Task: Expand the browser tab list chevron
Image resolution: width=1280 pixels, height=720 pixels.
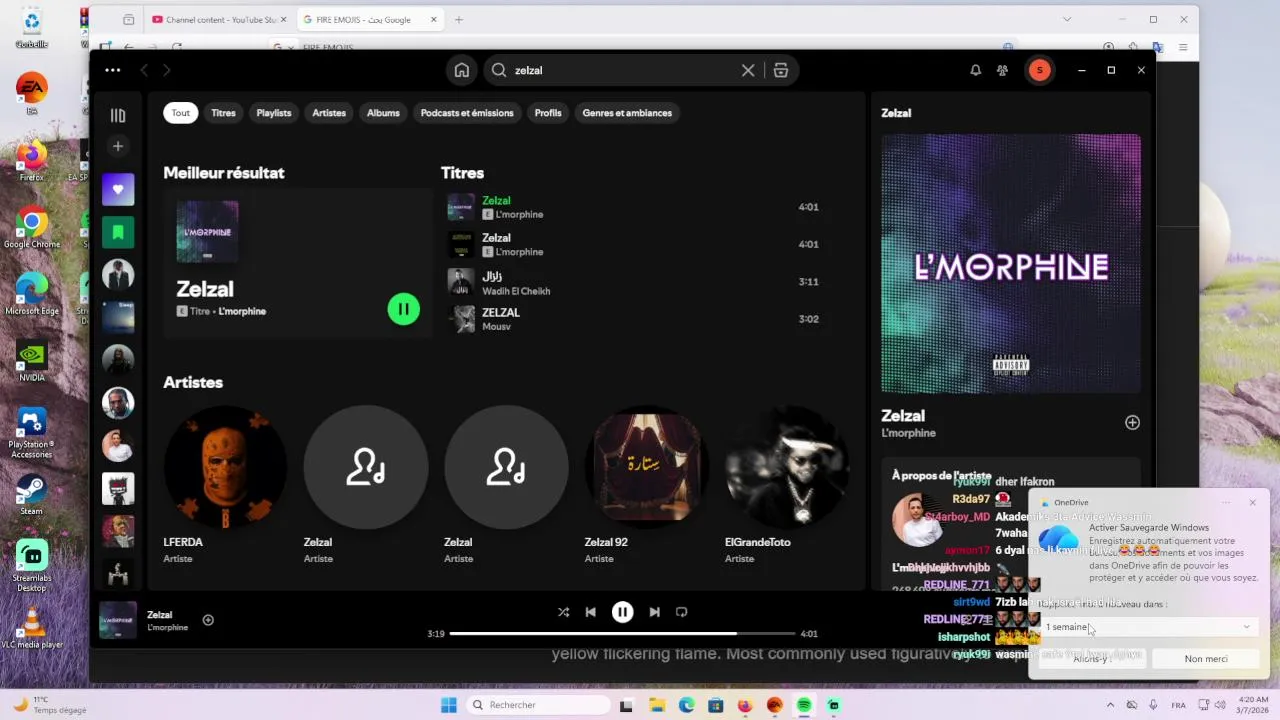Action: click(1067, 20)
